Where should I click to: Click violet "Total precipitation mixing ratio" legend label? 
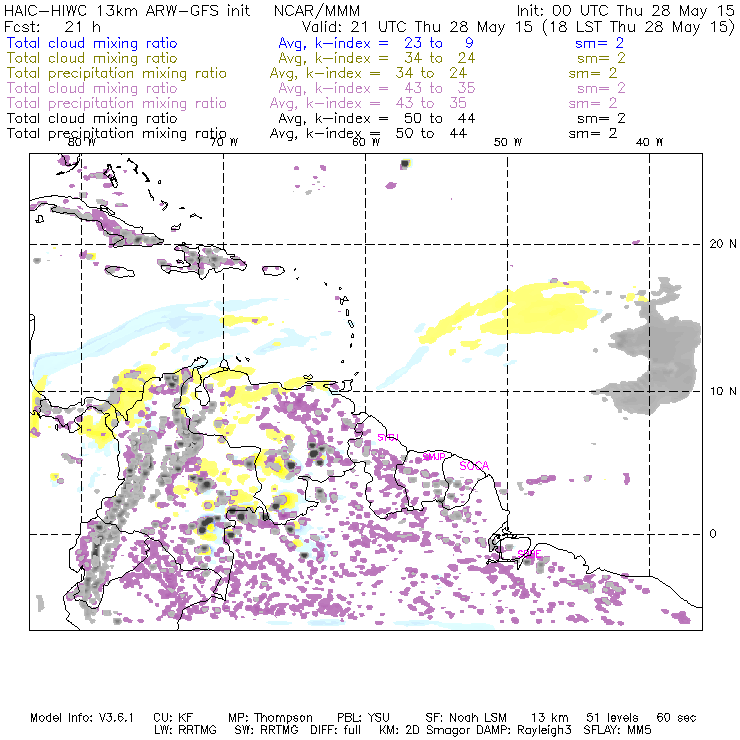click(x=117, y=103)
